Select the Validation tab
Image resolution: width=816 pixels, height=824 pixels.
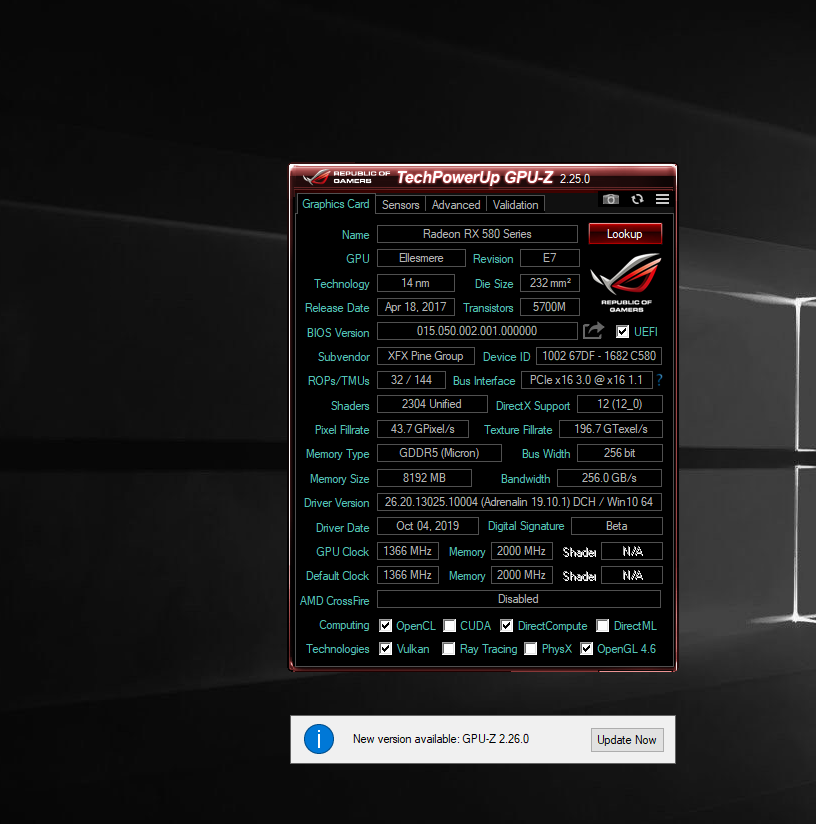coord(515,205)
